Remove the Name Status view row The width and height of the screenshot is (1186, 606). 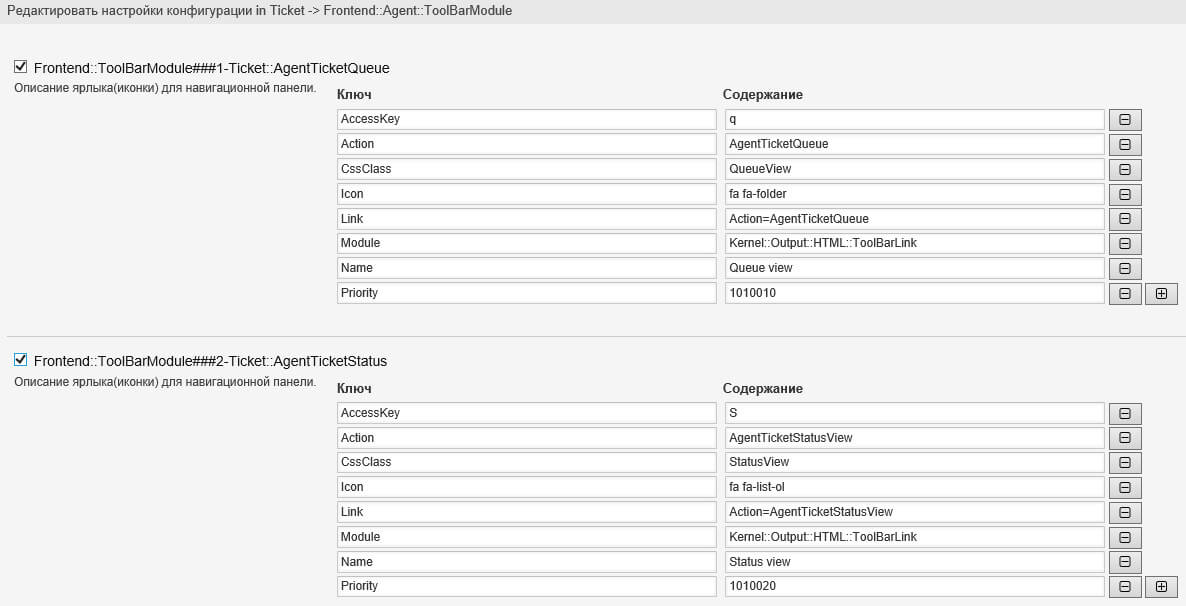[1125, 562]
